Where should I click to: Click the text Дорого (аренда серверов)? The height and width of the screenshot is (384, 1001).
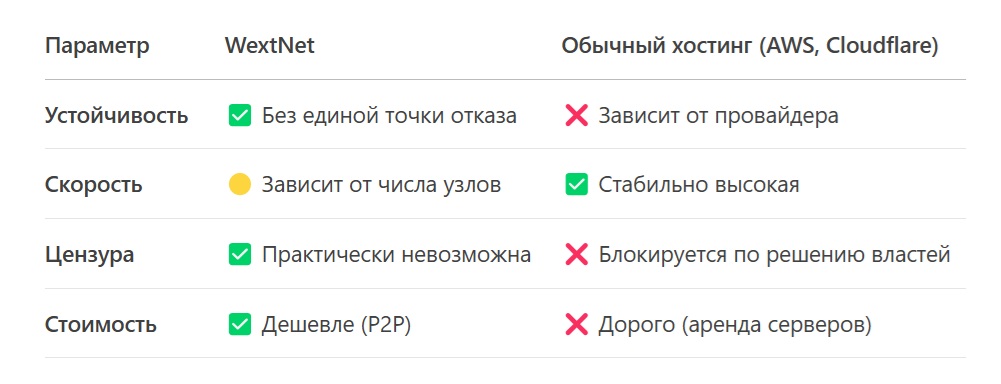(x=735, y=325)
